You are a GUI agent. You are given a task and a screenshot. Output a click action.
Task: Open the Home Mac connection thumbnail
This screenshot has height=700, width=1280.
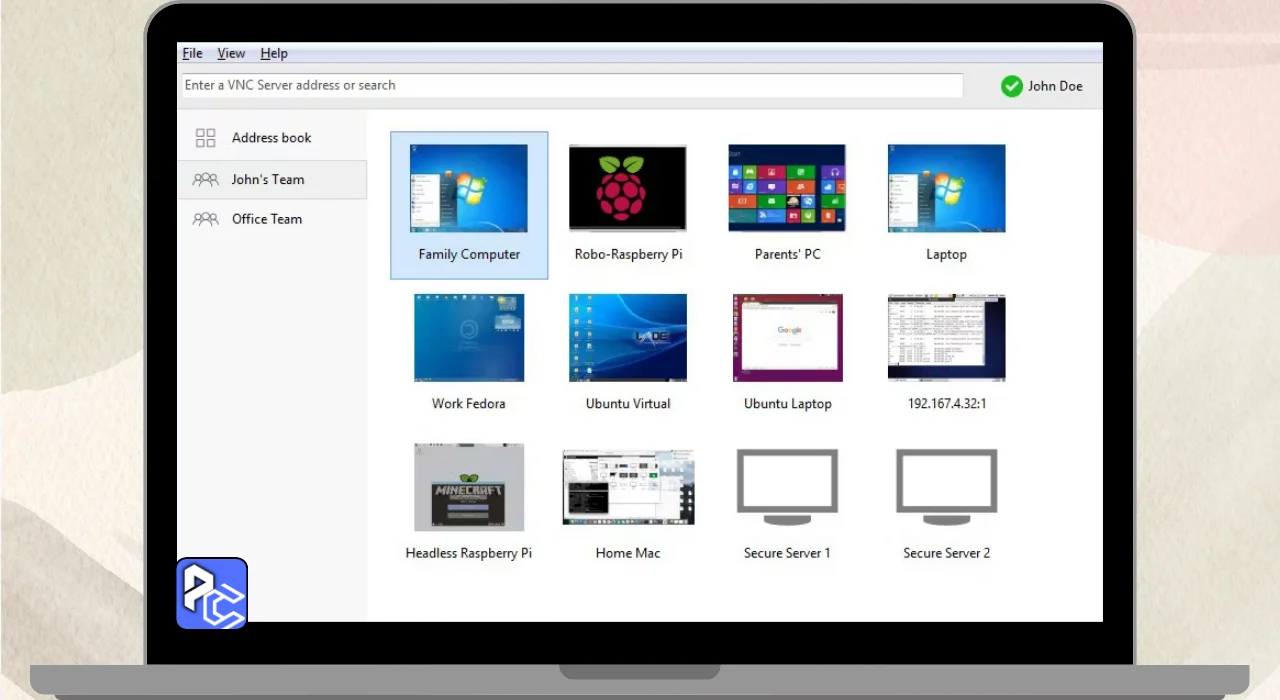(x=628, y=487)
